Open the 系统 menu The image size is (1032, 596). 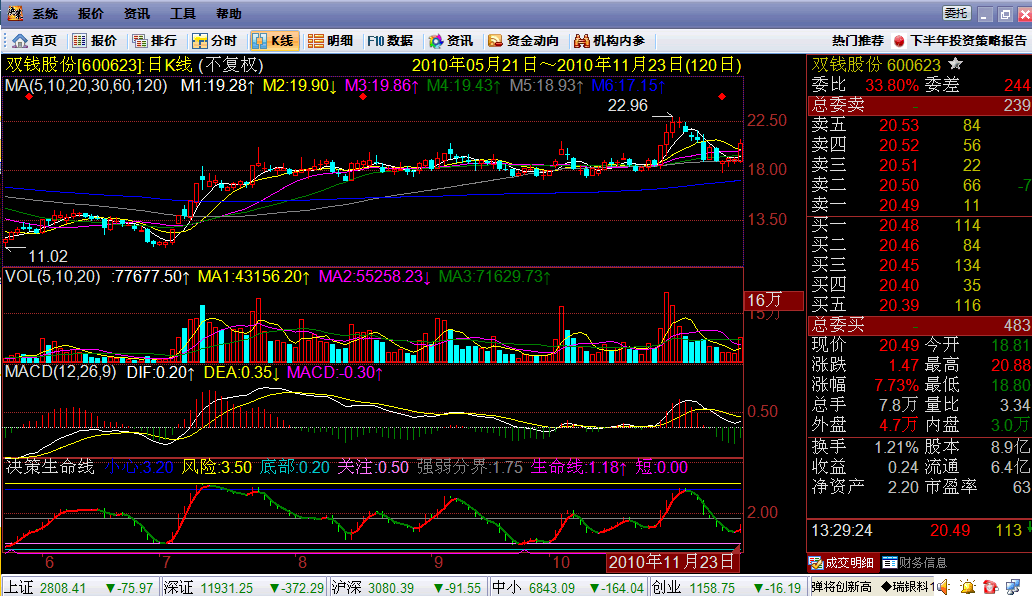(45, 14)
